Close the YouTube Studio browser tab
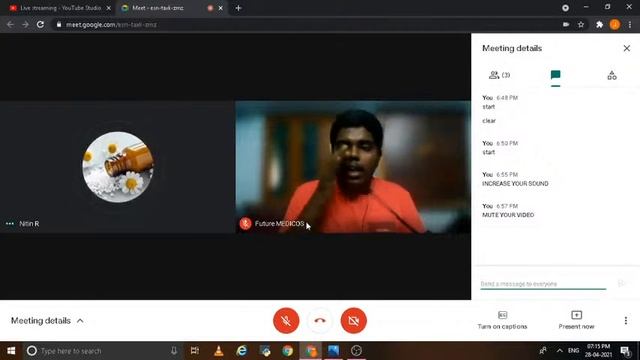 coord(109,8)
